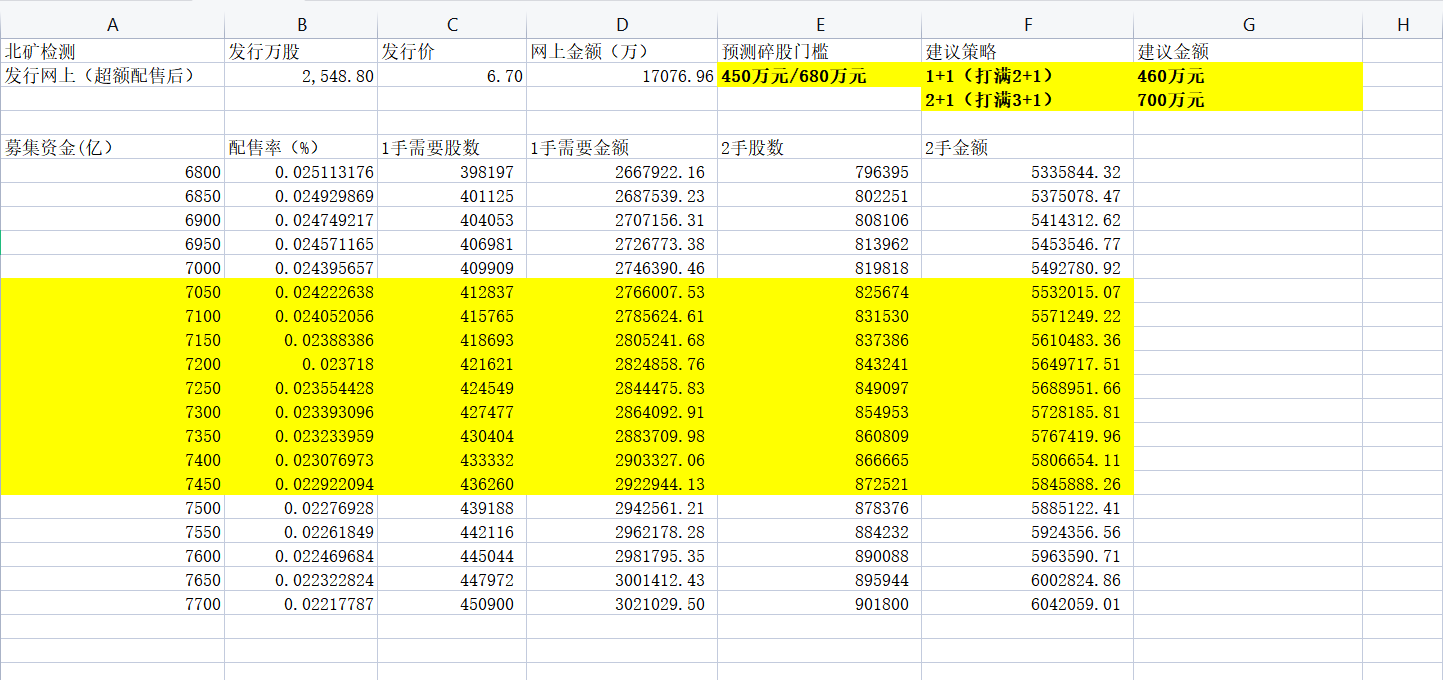
Task: Click the '网上金额（万）' cell
Action: pyautogui.click(x=622, y=51)
